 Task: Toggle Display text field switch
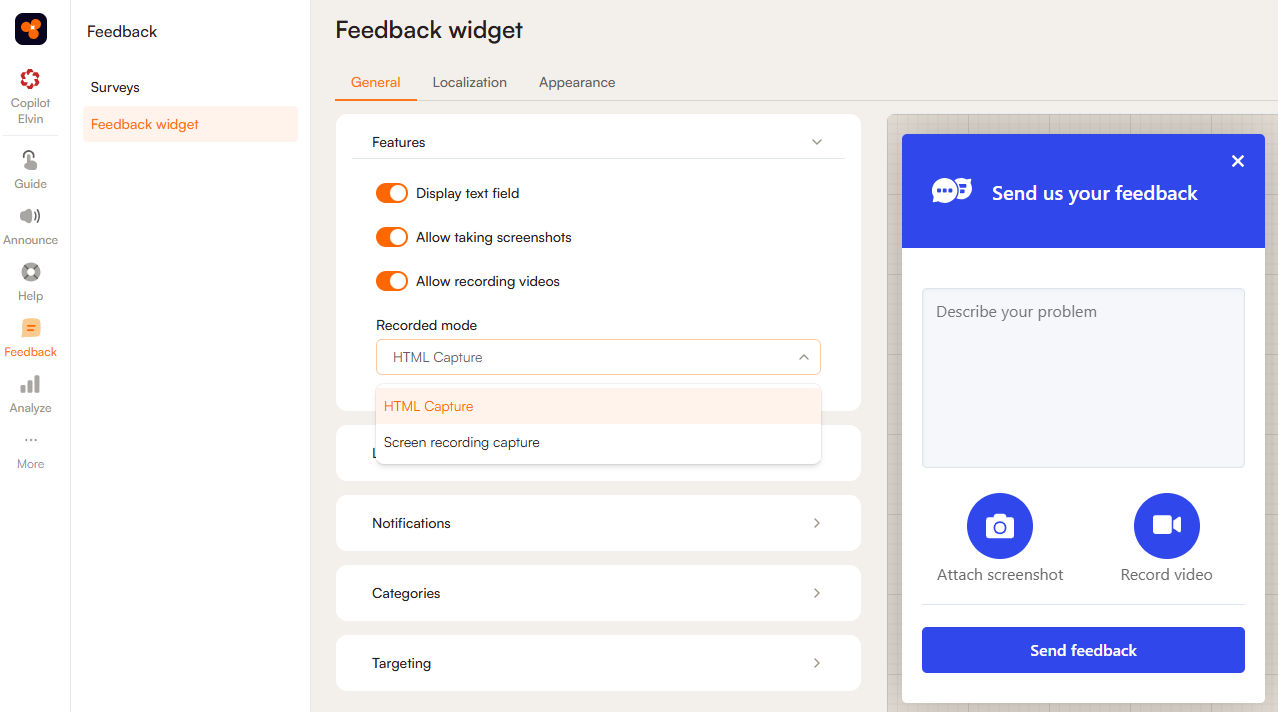click(392, 193)
